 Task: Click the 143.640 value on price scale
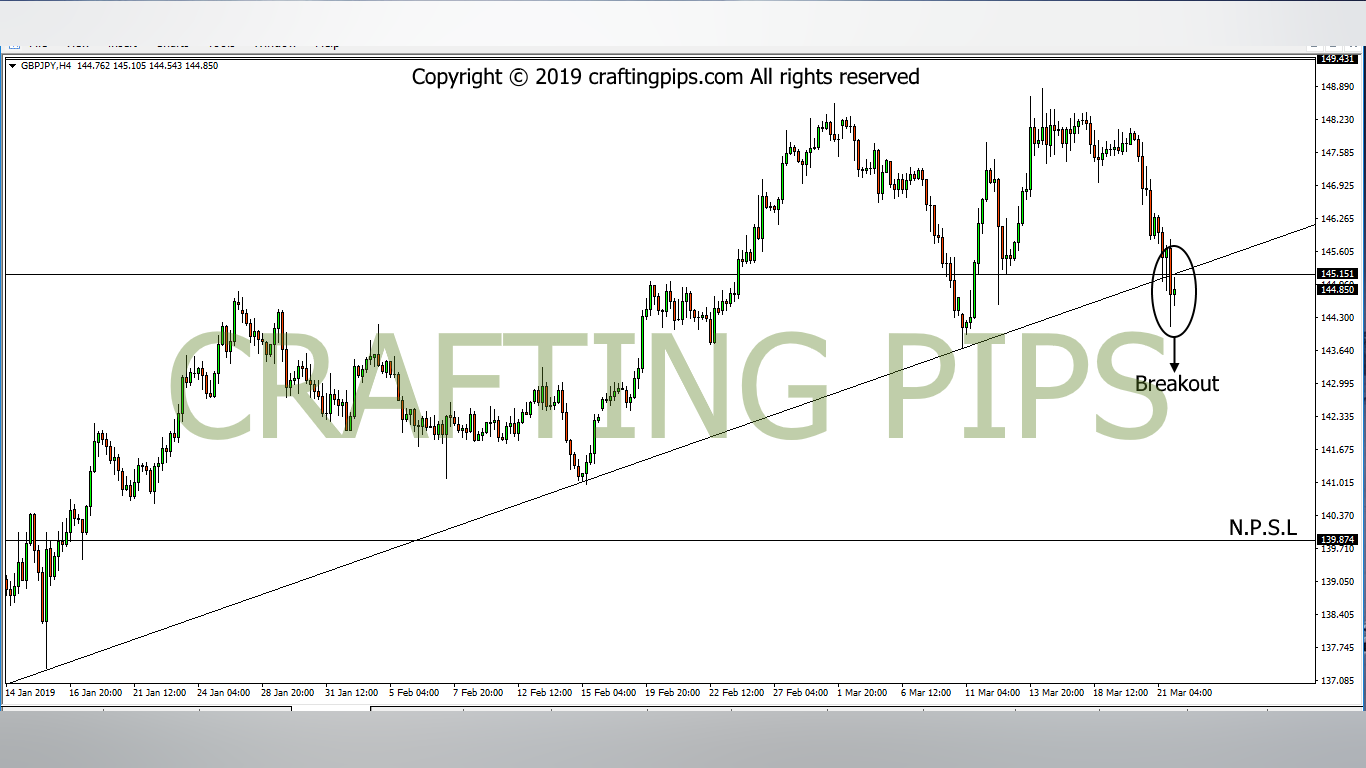[1338, 351]
